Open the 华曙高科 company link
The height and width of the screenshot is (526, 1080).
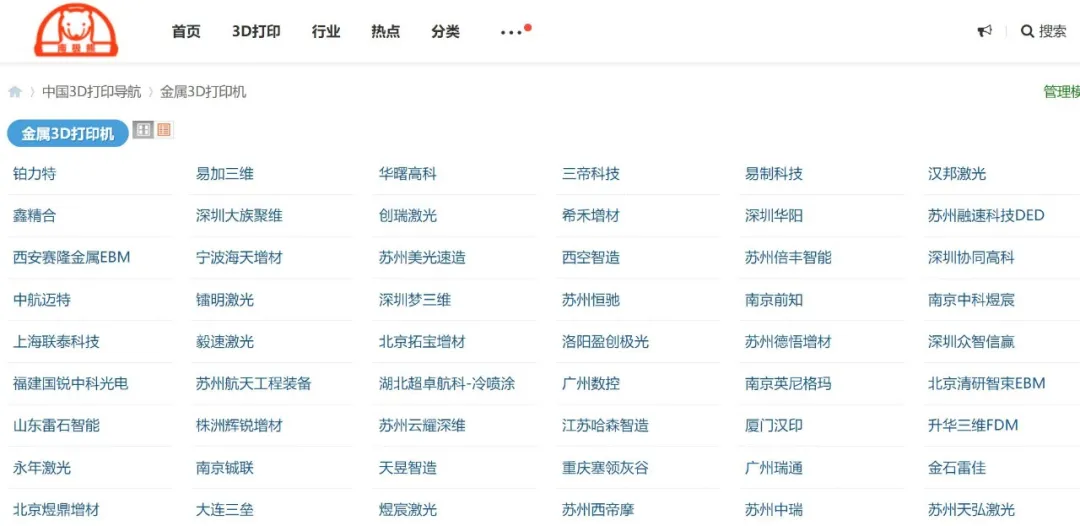(408, 174)
